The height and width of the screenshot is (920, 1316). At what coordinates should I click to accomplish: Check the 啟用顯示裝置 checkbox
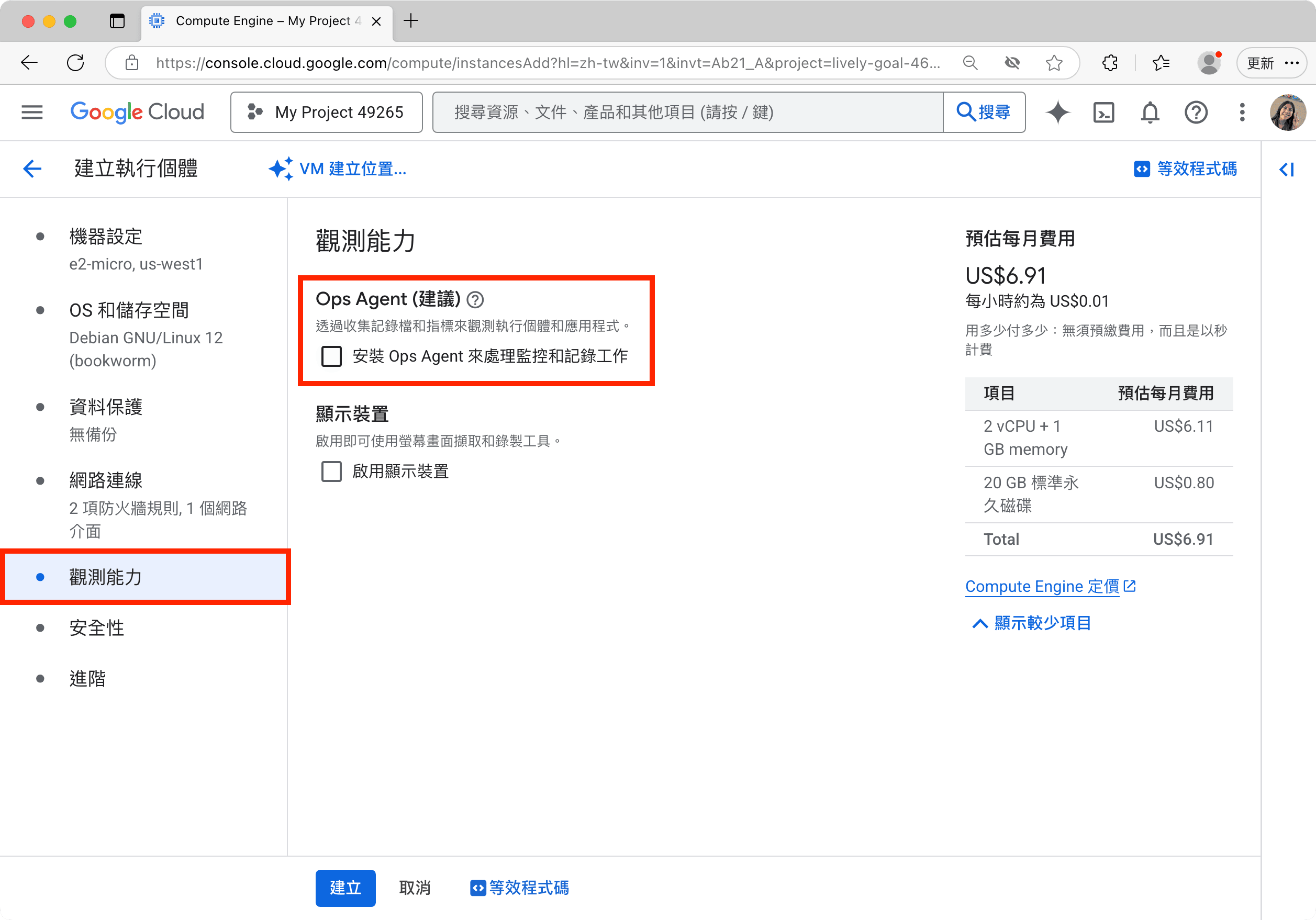(331, 472)
